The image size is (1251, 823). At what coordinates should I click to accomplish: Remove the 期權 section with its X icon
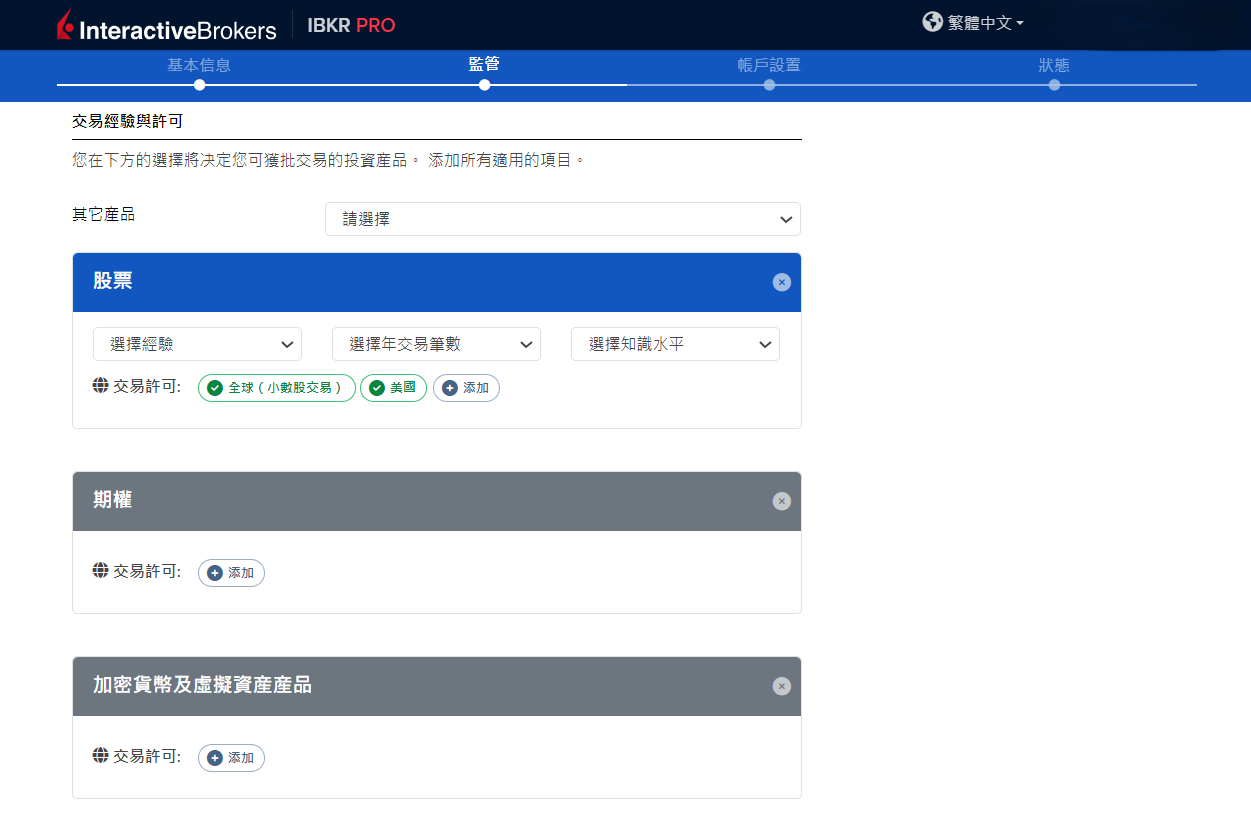click(781, 501)
